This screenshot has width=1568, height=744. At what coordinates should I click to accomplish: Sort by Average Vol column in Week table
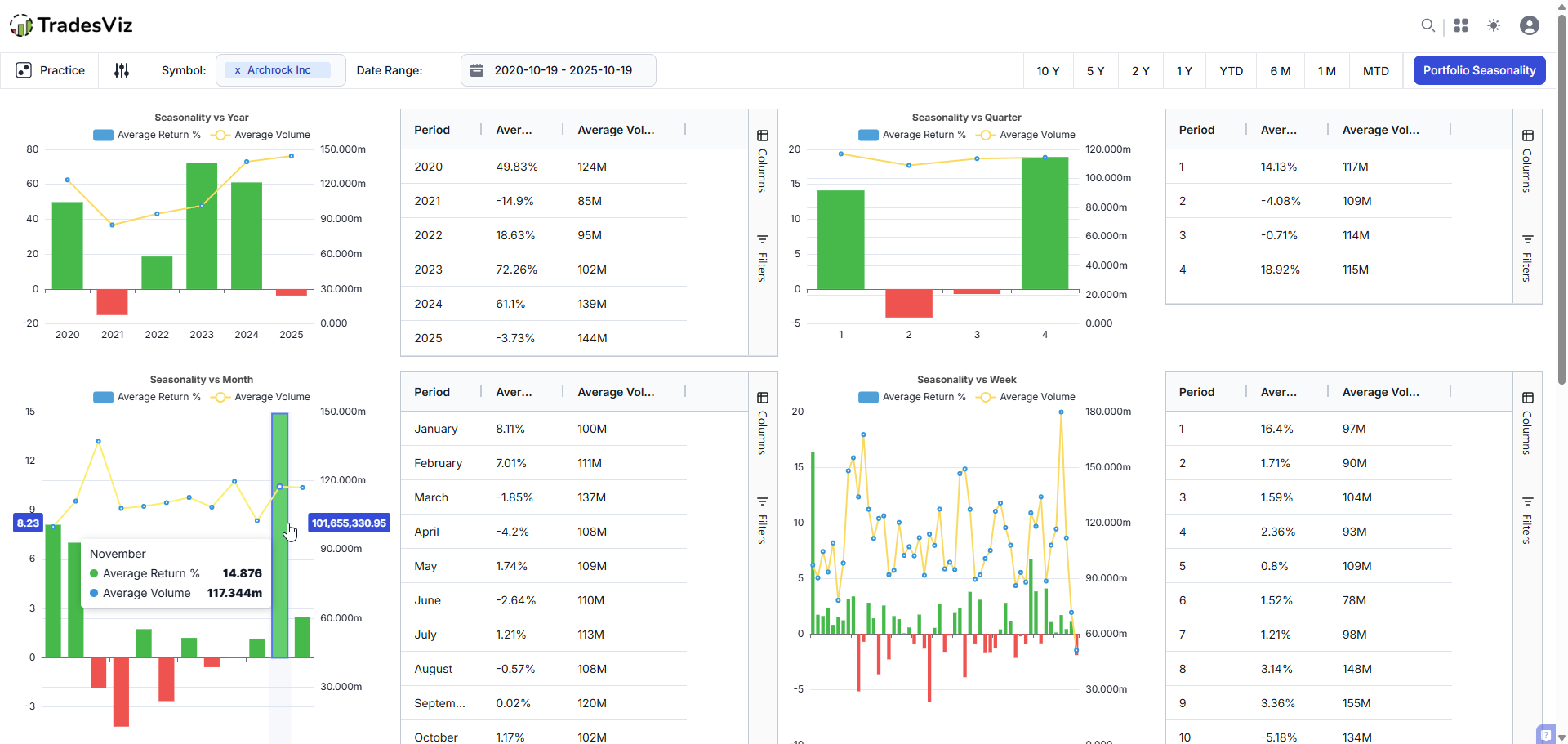click(x=1381, y=392)
